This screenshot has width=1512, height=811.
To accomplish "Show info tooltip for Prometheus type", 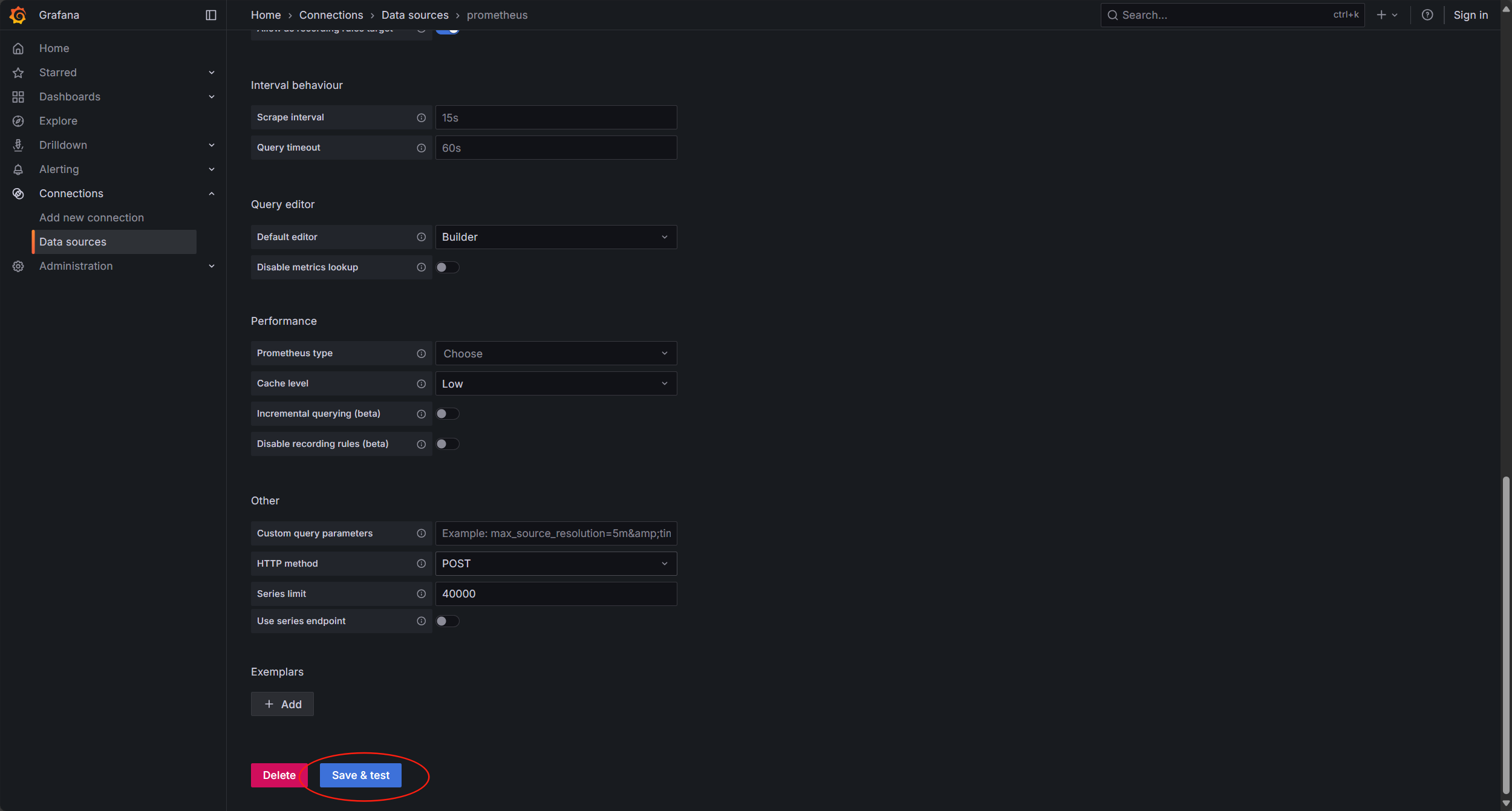I will click(x=422, y=353).
